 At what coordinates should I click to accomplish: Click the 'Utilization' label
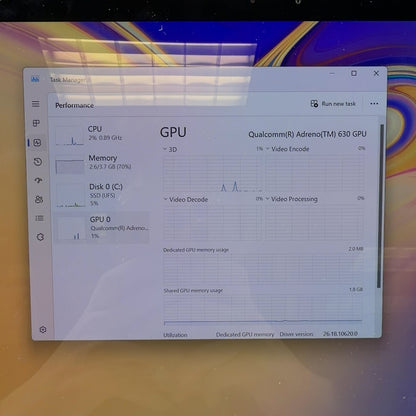(x=175, y=335)
